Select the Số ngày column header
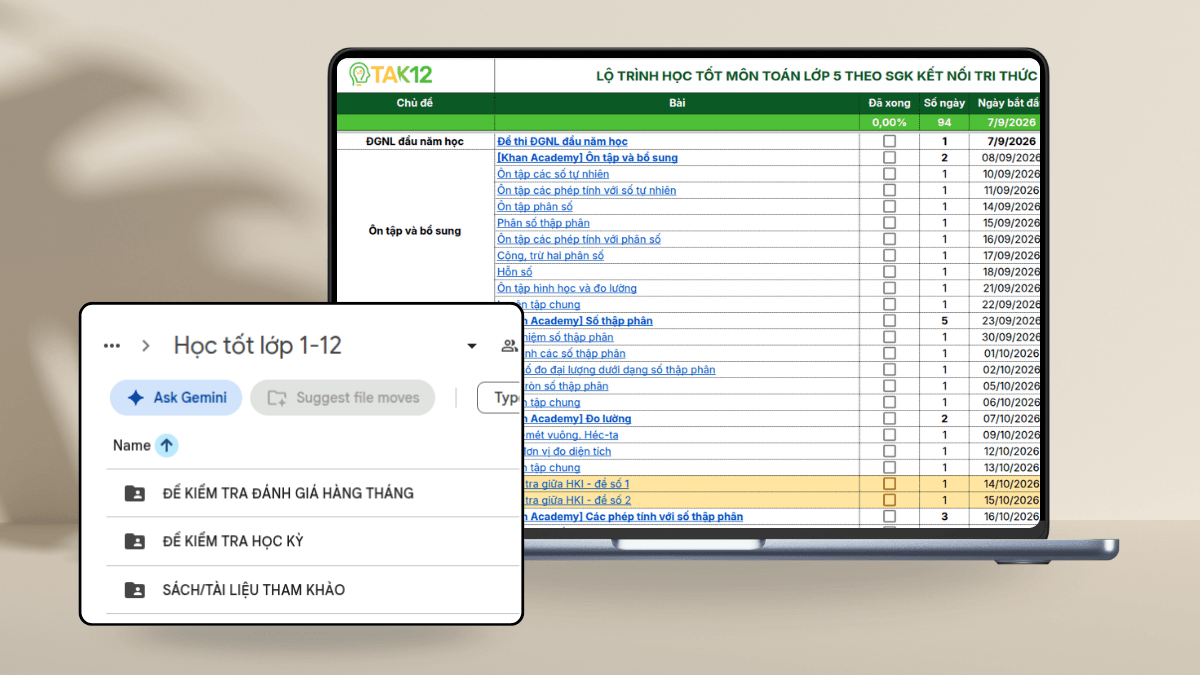The height and width of the screenshot is (675, 1200). (944, 103)
